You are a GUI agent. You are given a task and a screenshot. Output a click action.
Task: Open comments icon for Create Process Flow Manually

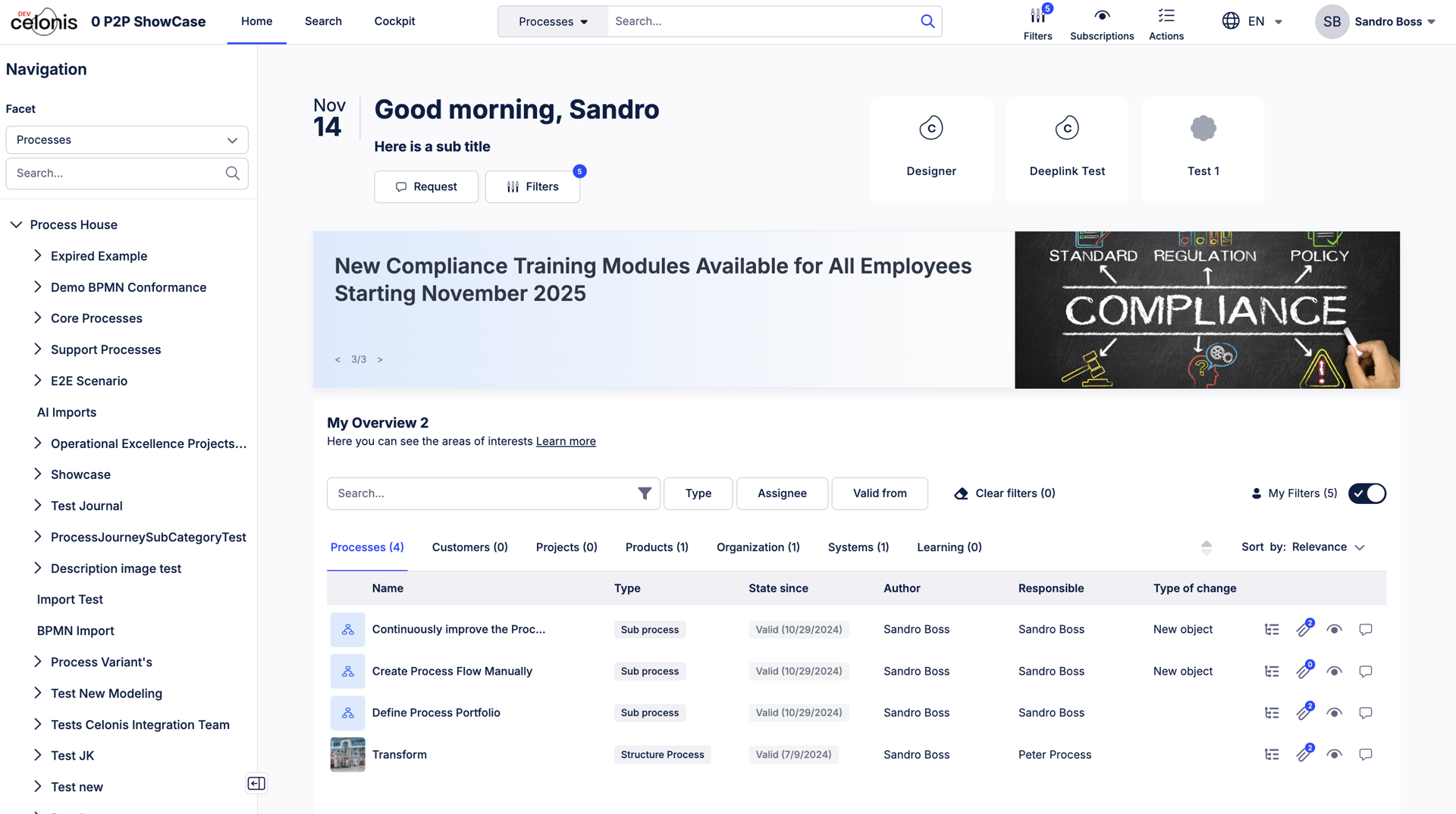(1365, 672)
